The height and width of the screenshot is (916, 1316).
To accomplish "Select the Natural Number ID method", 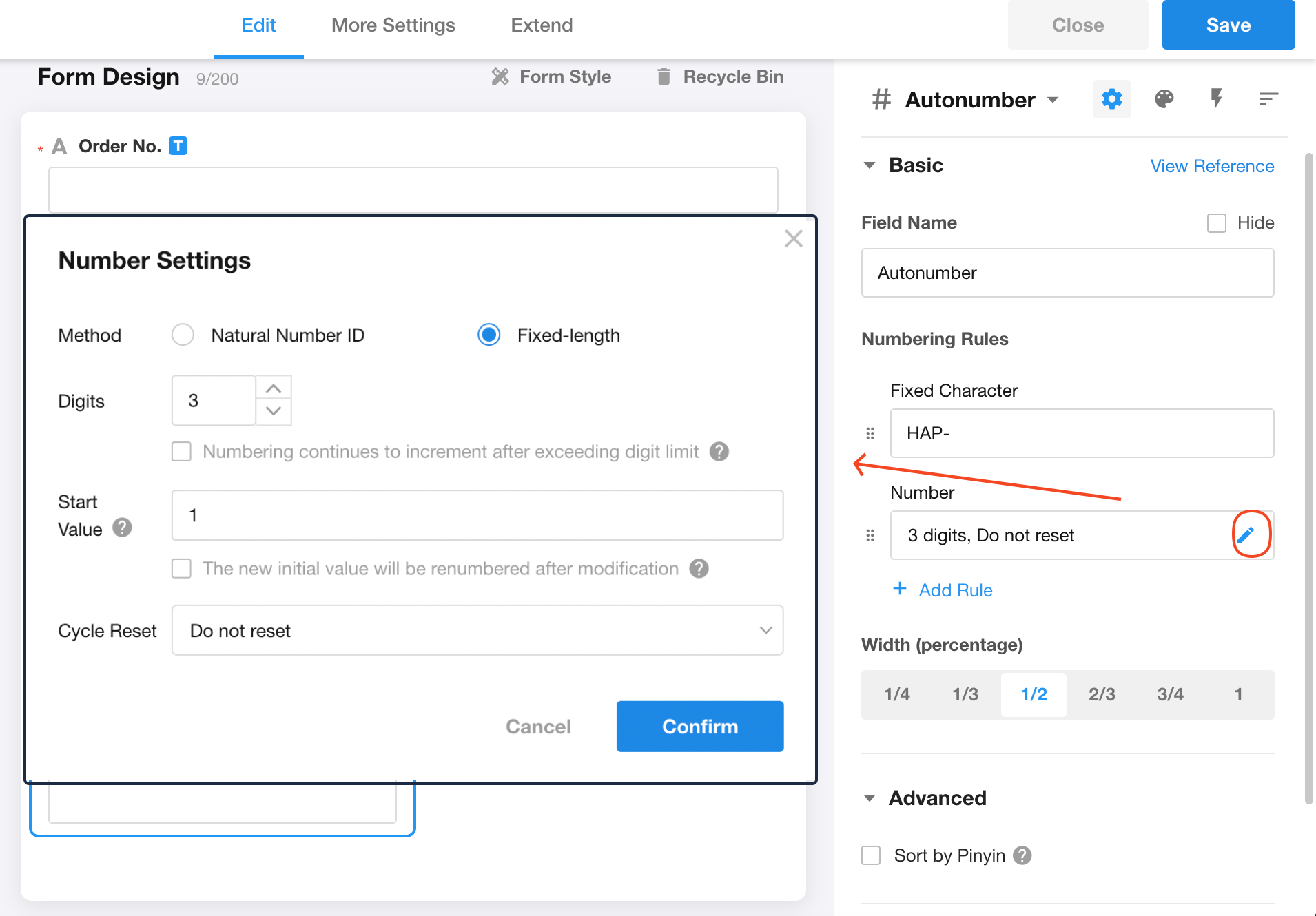I will click(x=183, y=335).
